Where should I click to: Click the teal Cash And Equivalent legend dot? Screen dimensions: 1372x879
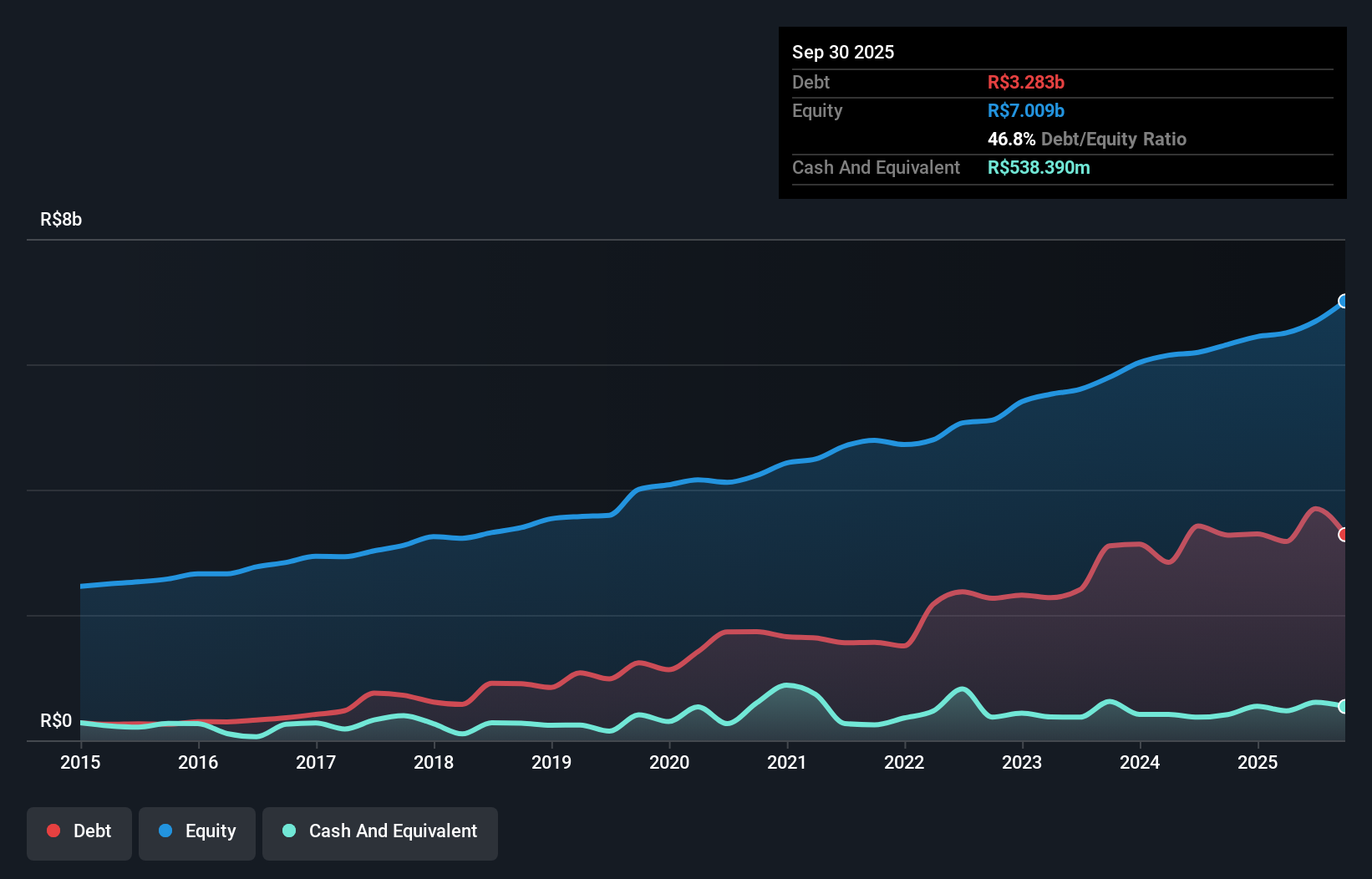click(x=288, y=831)
